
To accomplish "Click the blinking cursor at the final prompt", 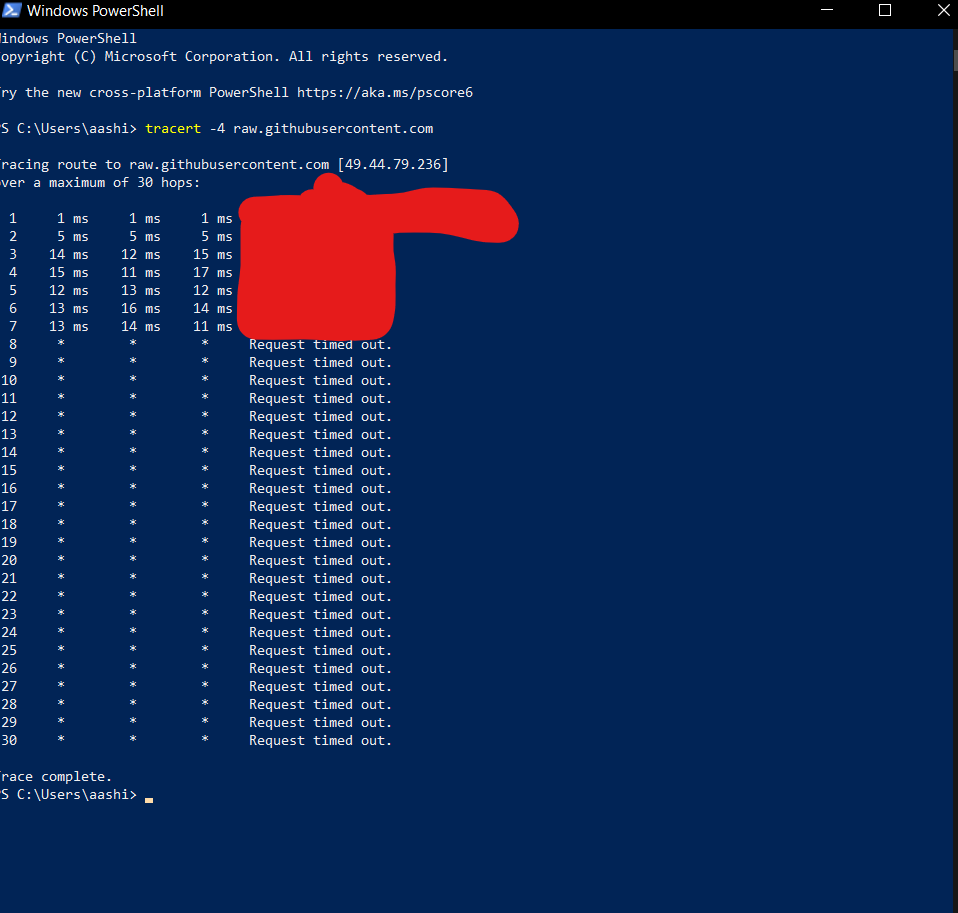I will pos(148,800).
